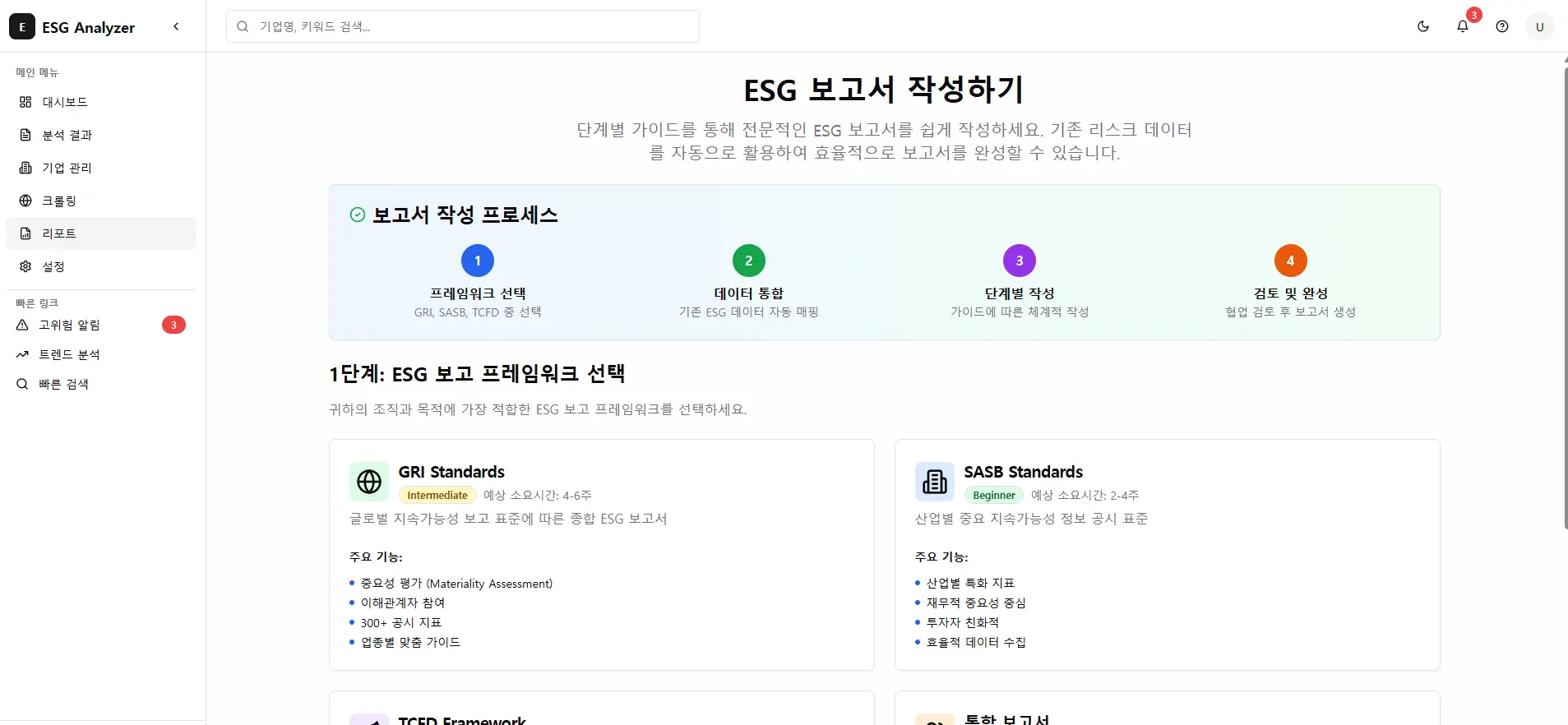Click step 2 circle 데이터 통합

click(749, 261)
